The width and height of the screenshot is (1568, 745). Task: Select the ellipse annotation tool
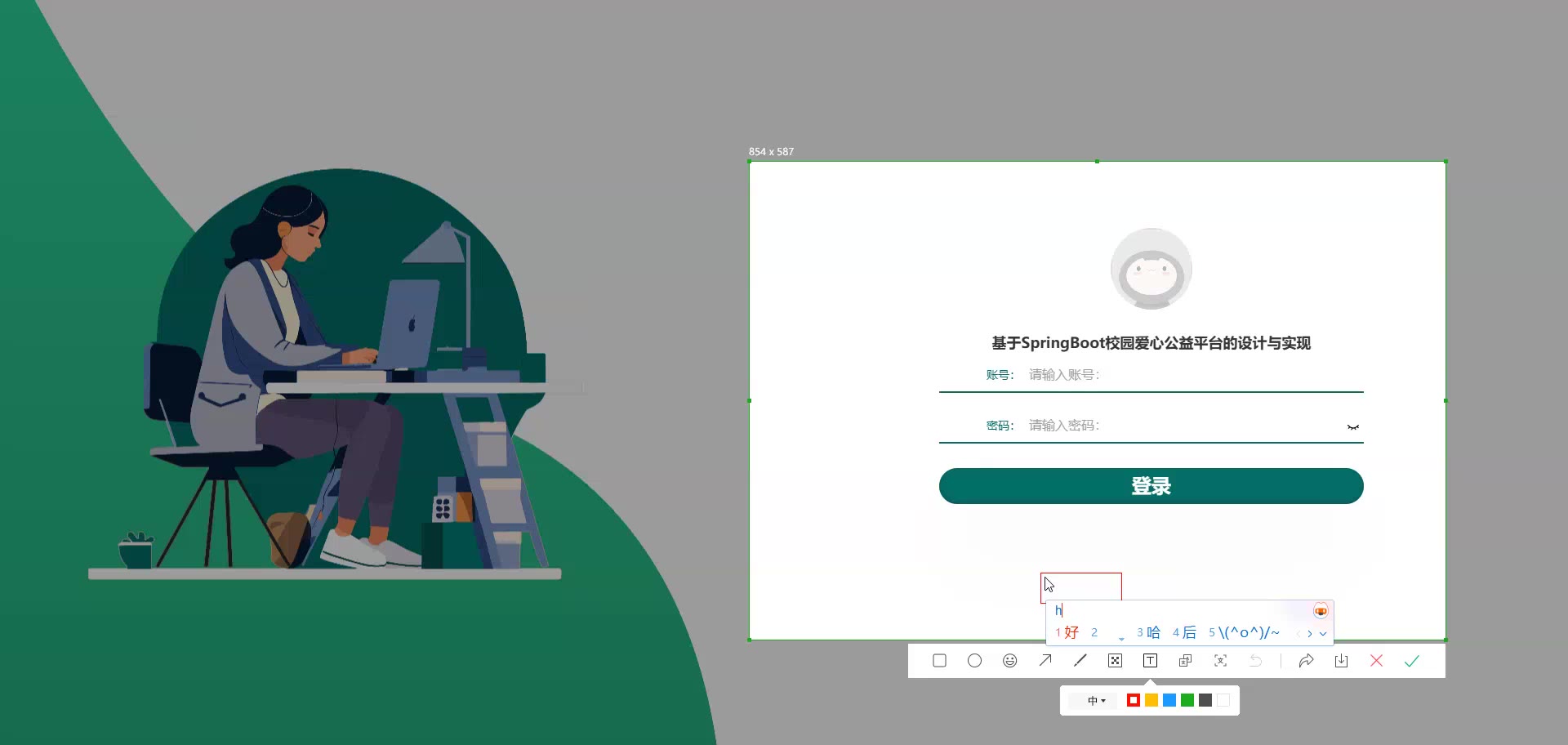click(x=974, y=661)
